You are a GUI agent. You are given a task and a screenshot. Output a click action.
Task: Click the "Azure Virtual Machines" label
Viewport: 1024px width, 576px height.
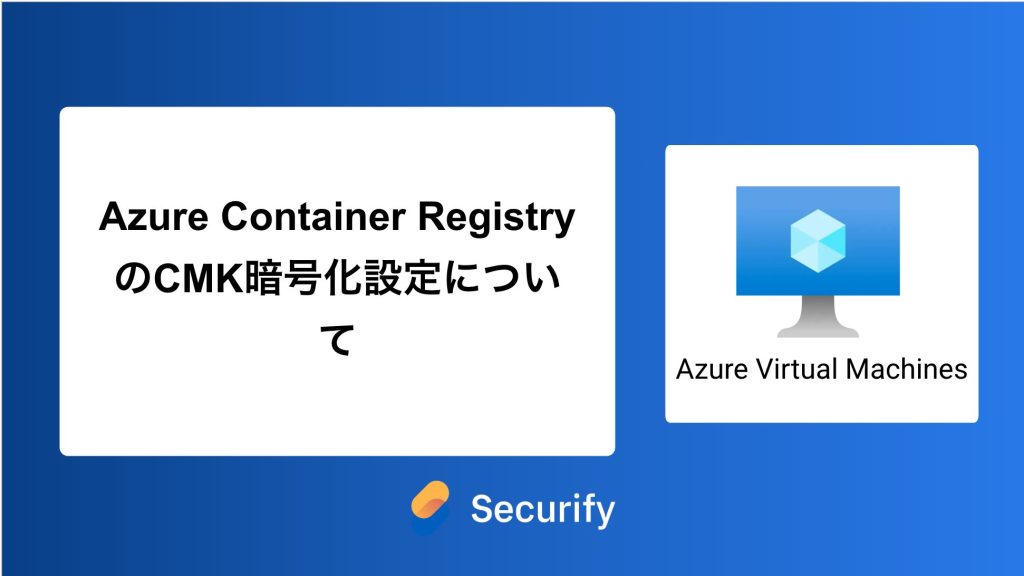[x=821, y=369]
